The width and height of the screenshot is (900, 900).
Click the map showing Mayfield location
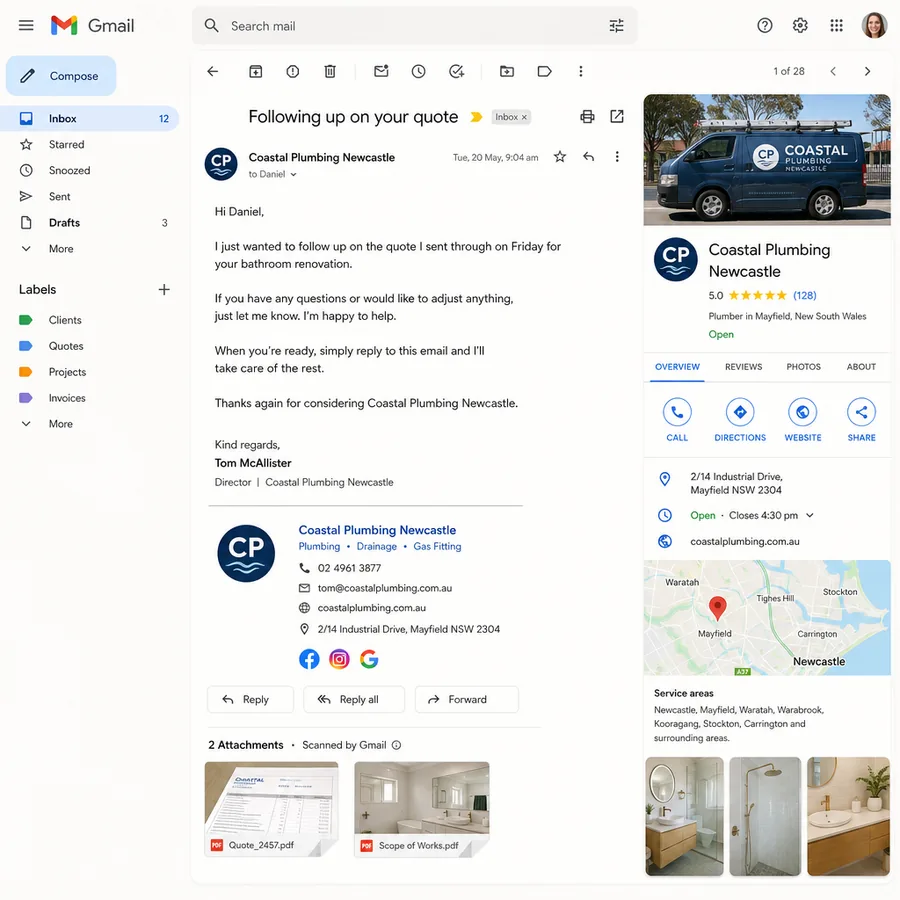(x=767, y=618)
